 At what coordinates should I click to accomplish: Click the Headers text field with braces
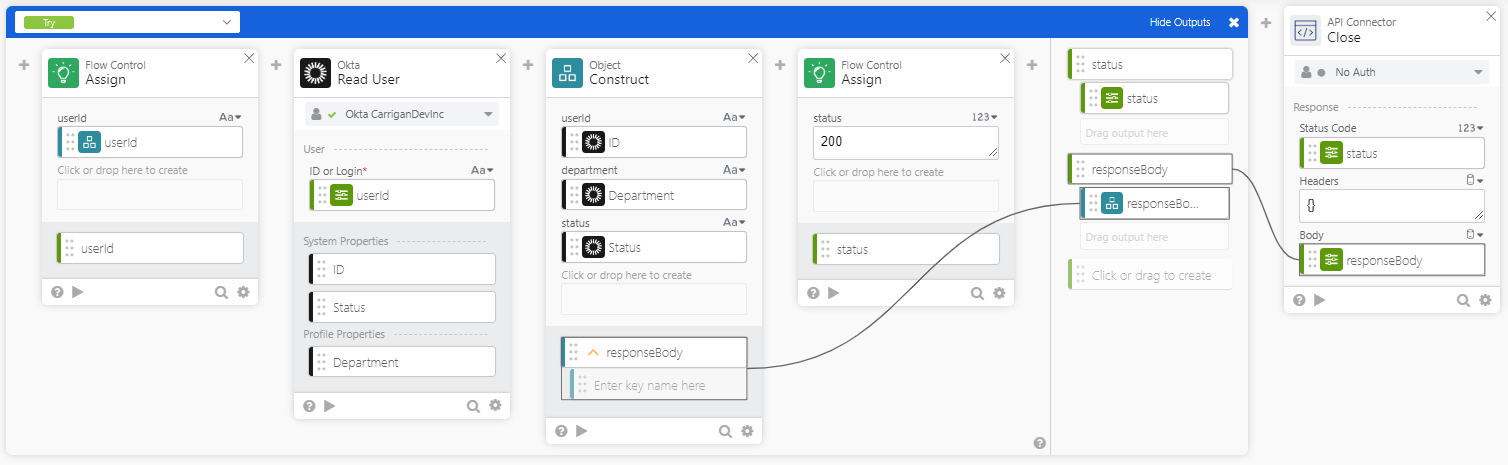(1391, 207)
